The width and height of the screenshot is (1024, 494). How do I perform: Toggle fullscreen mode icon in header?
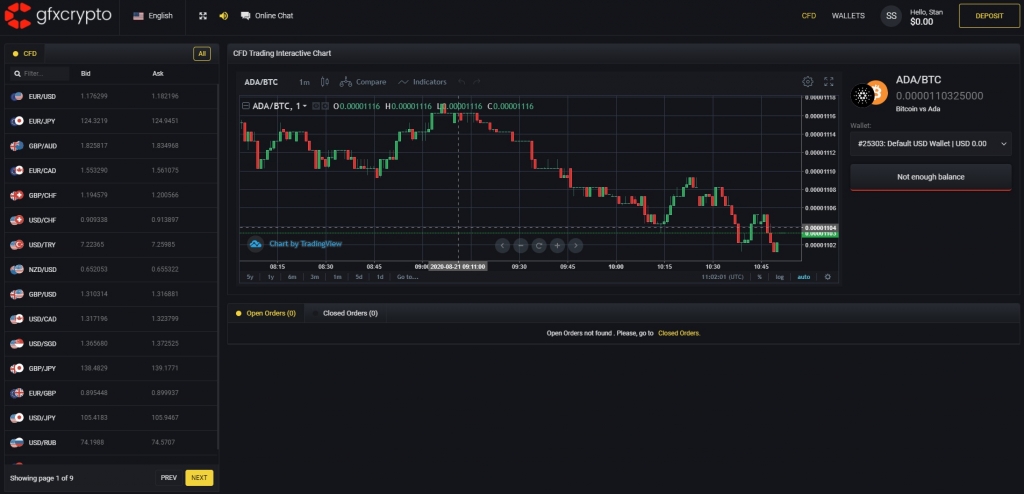tap(203, 16)
